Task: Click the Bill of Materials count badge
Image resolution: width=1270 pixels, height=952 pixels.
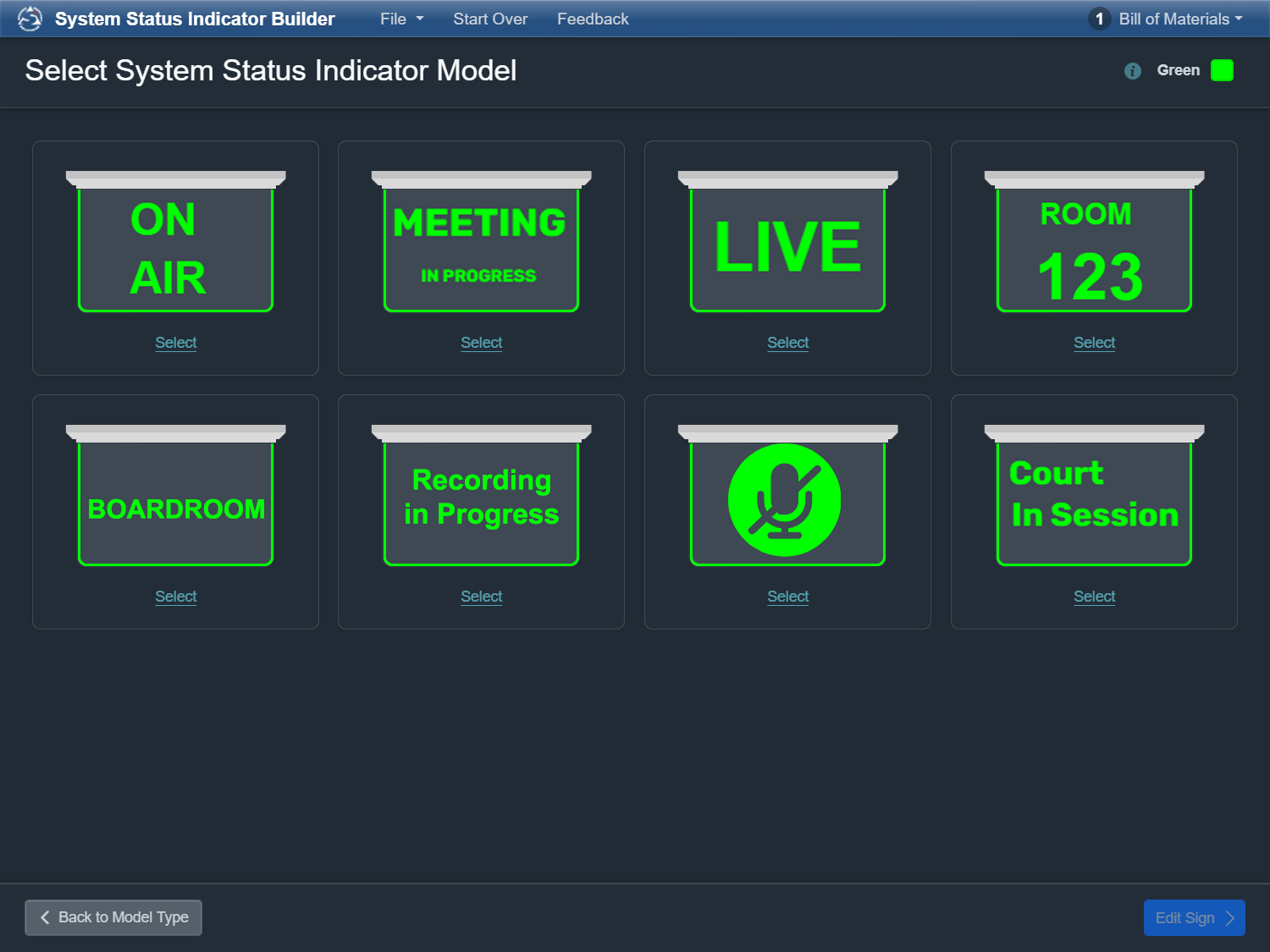Action: (x=1099, y=19)
